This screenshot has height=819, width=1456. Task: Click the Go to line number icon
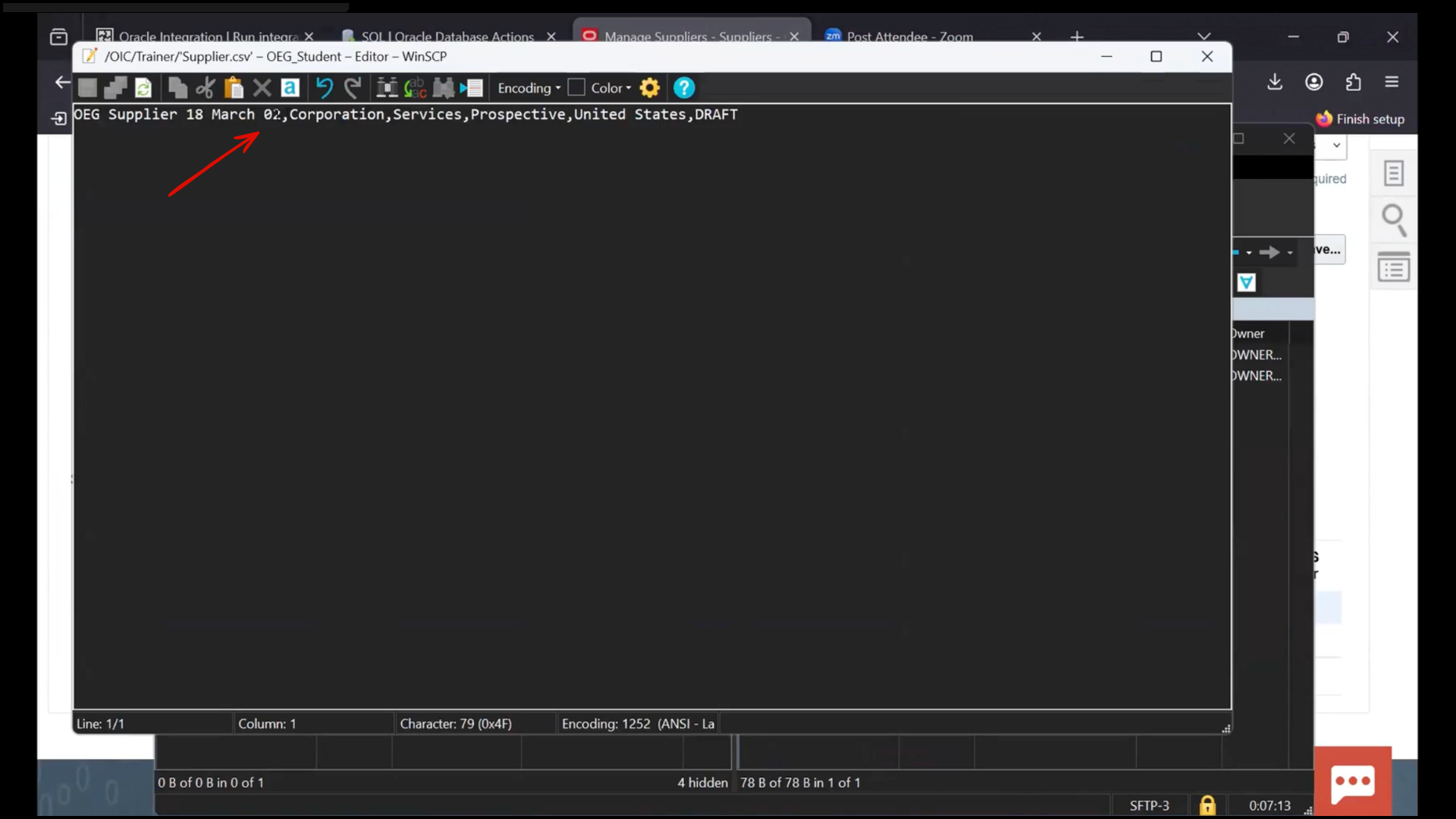(472, 88)
